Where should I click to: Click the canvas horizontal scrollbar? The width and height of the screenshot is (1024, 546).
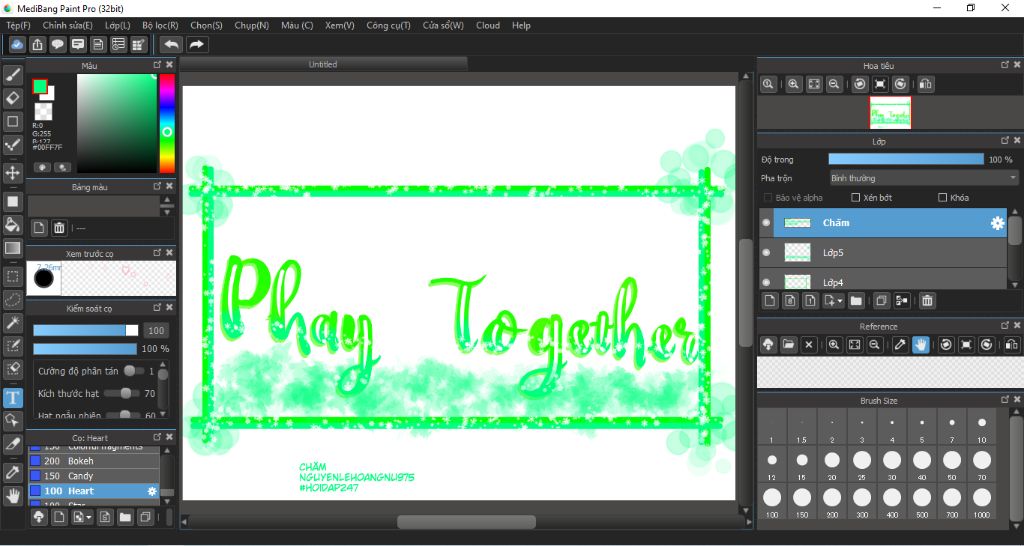[x=466, y=522]
